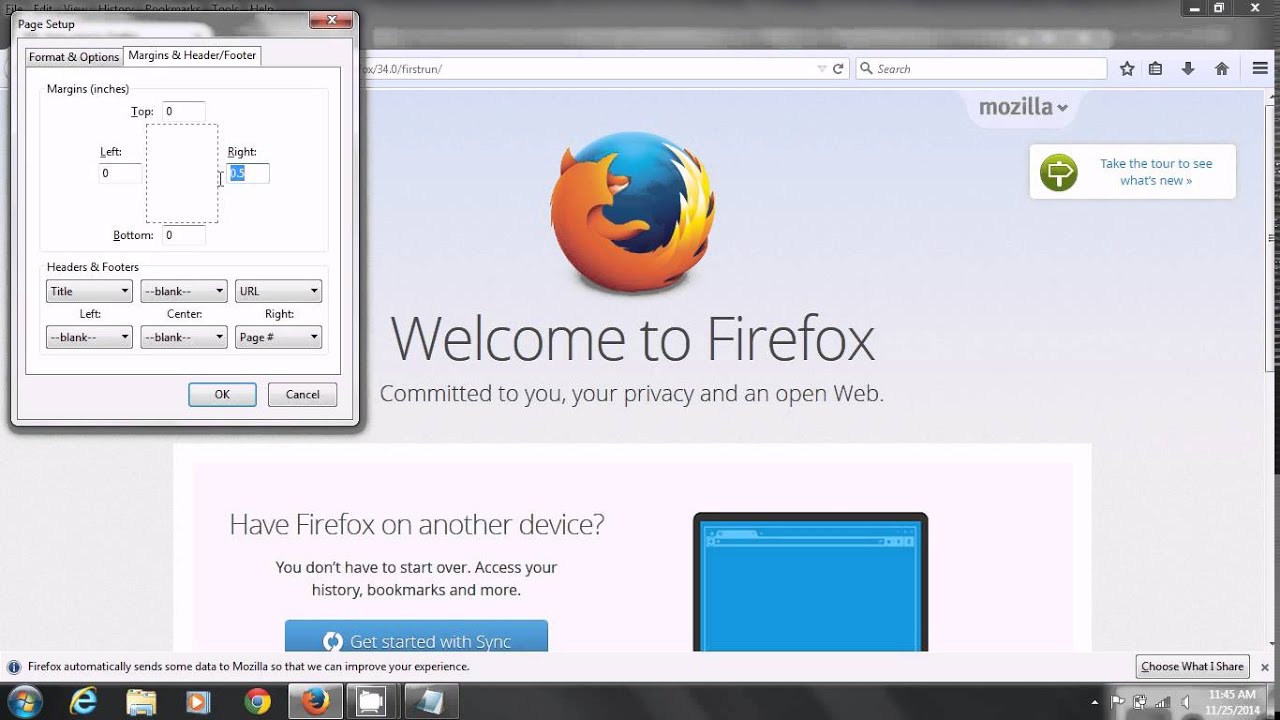Open Take the tour link

[1156, 172]
